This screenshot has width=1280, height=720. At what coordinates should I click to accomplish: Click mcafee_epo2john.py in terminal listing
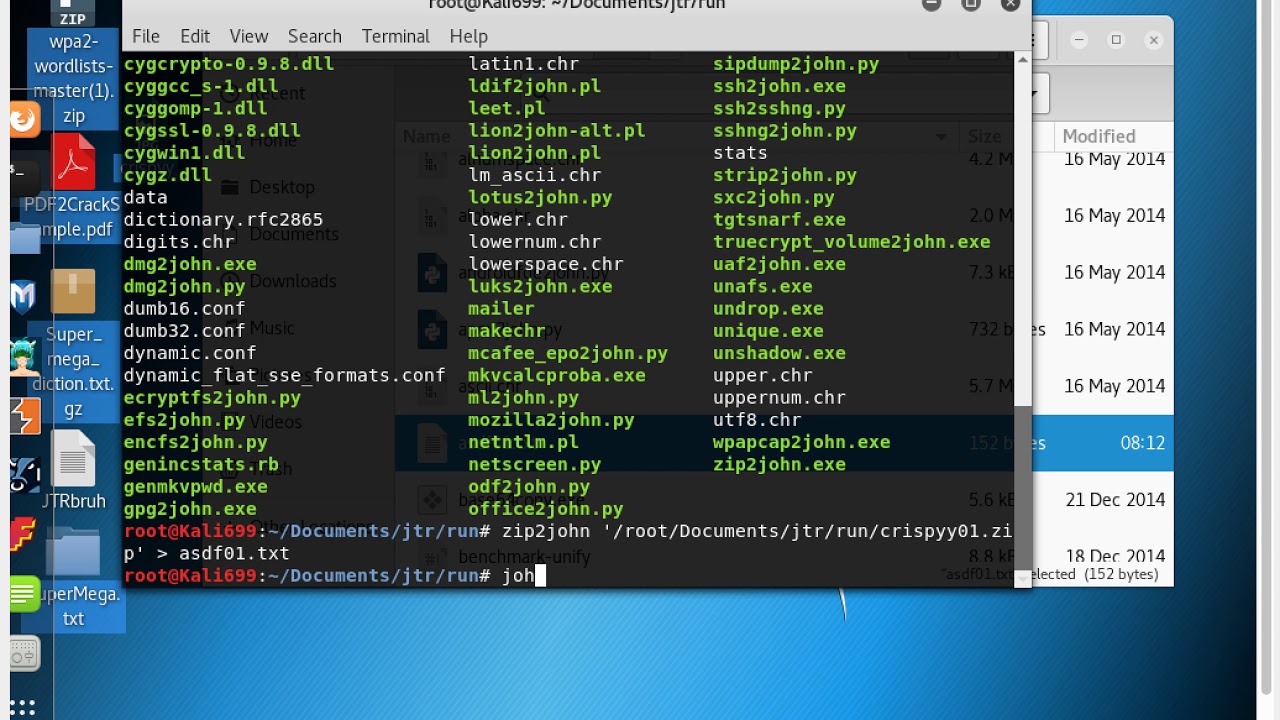point(568,353)
